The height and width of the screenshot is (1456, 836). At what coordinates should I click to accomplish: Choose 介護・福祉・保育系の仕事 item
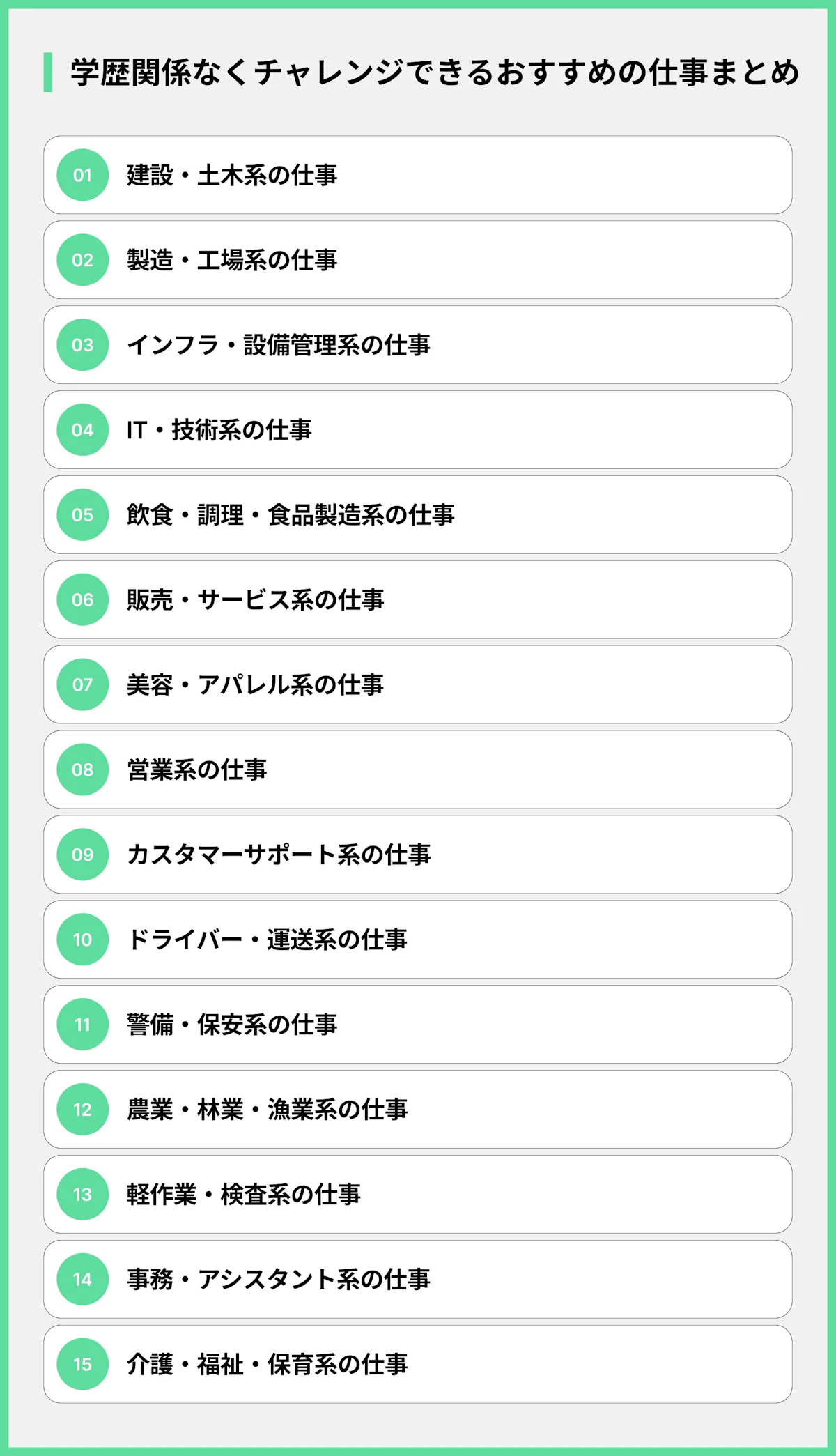267,1364
